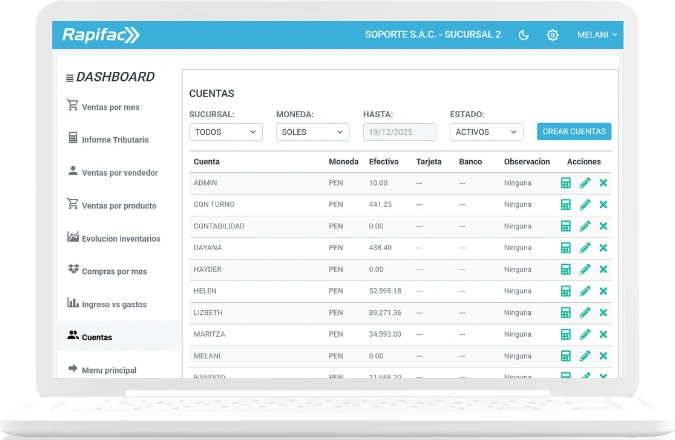Delete the MARITZA account
675x440 pixels.
coord(603,334)
